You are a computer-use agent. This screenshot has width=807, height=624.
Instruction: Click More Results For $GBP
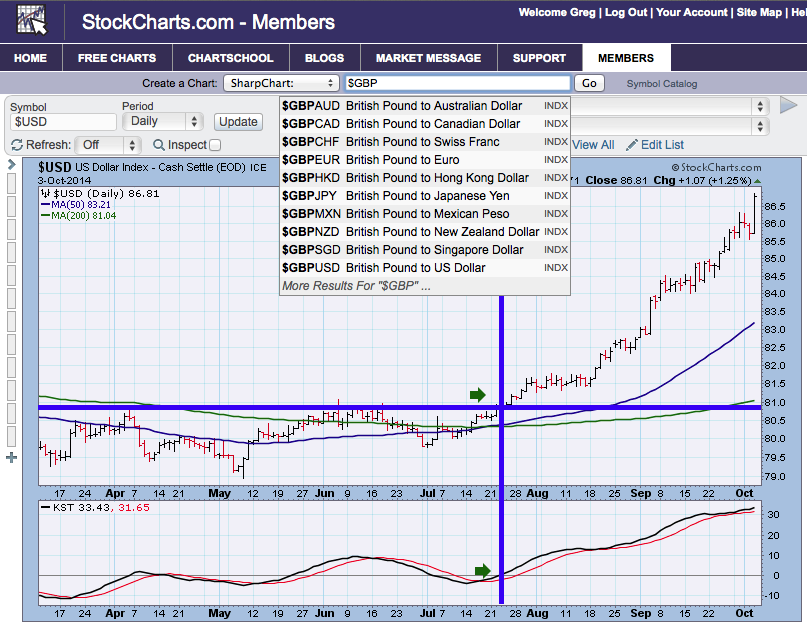pyautogui.click(x=356, y=286)
